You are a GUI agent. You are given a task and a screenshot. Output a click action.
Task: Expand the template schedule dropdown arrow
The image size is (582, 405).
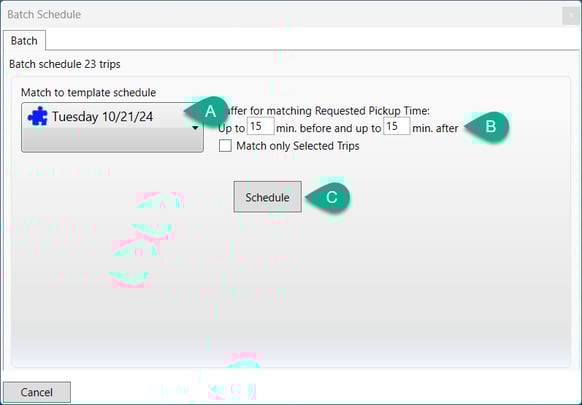(x=195, y=128)
